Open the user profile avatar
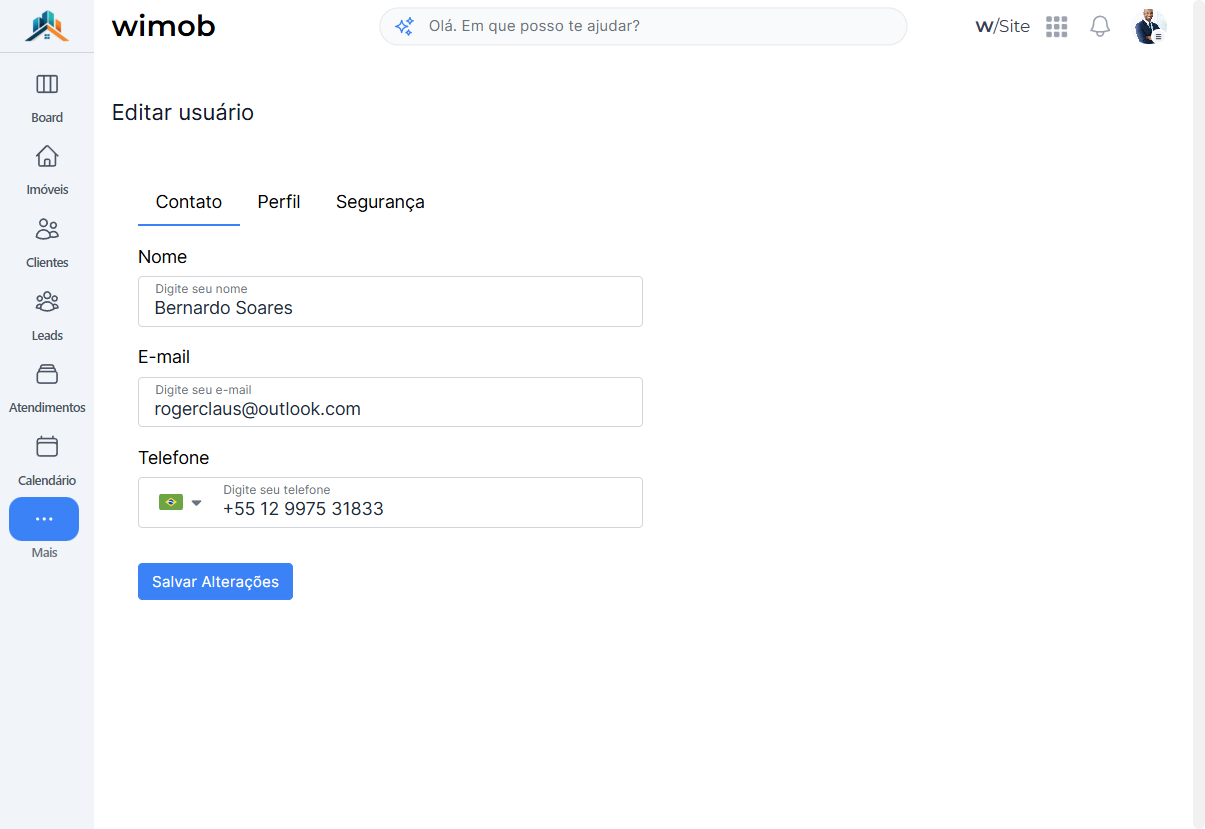 click(1150, 27)
